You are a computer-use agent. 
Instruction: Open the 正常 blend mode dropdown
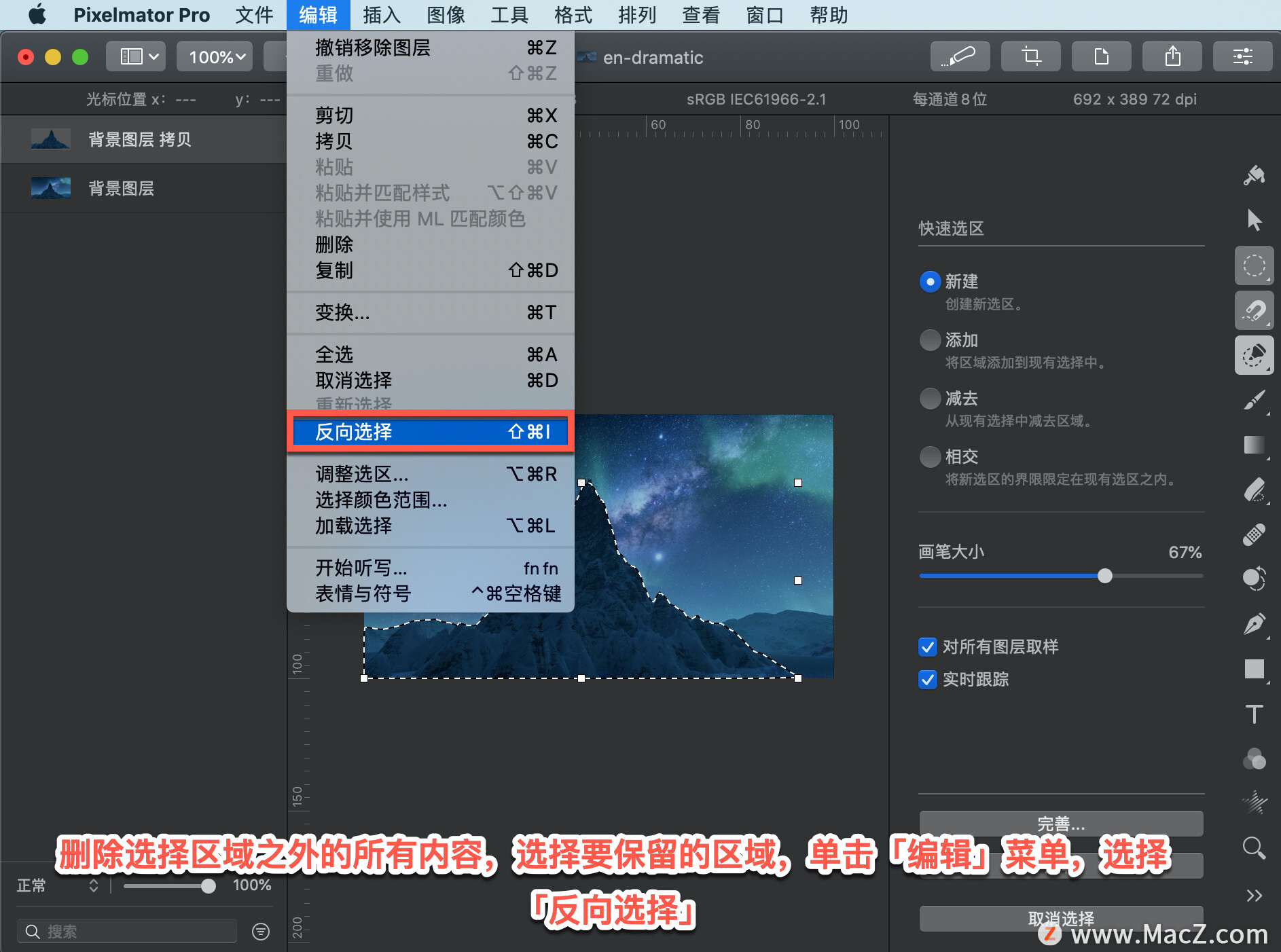tap(61, 885)
